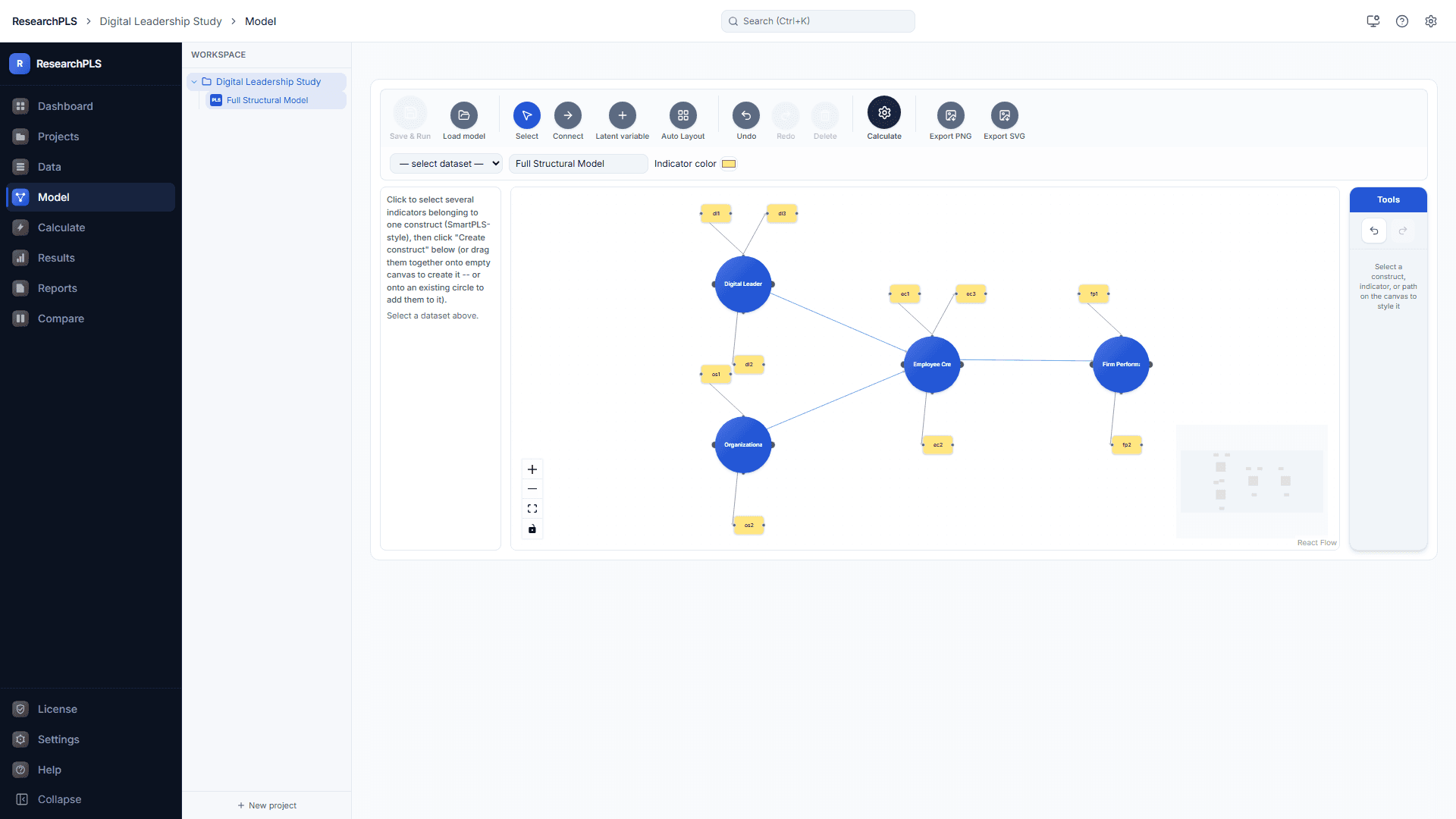Zoom out on the canvas
Viewport: 1456px width, 819px height.
pyautogui.click(x=532, y=489)
